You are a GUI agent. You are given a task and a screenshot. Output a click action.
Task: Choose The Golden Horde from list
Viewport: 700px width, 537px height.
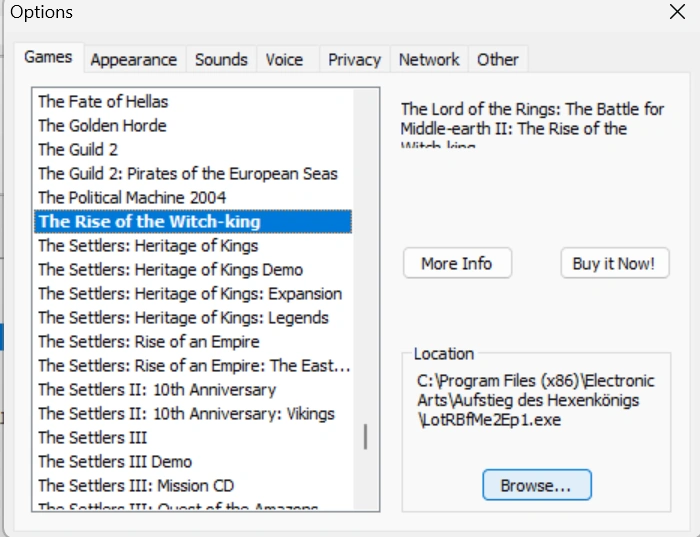click(102, 125)
